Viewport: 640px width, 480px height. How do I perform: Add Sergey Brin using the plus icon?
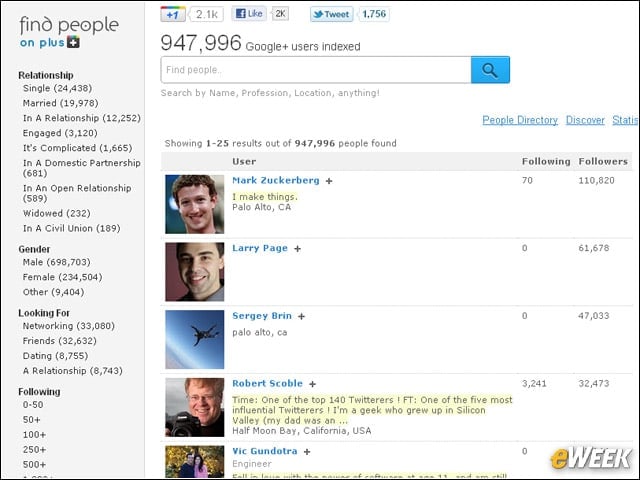[x=301, y=316]
